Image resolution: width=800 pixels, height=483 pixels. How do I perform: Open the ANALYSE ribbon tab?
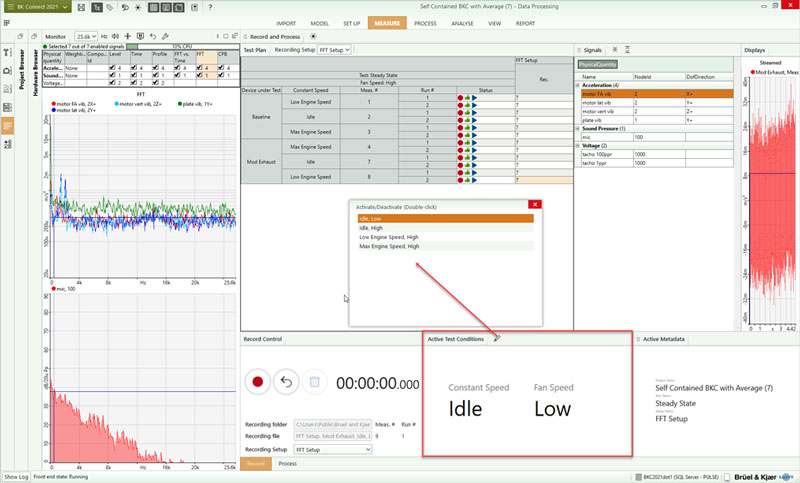(462, 23)
